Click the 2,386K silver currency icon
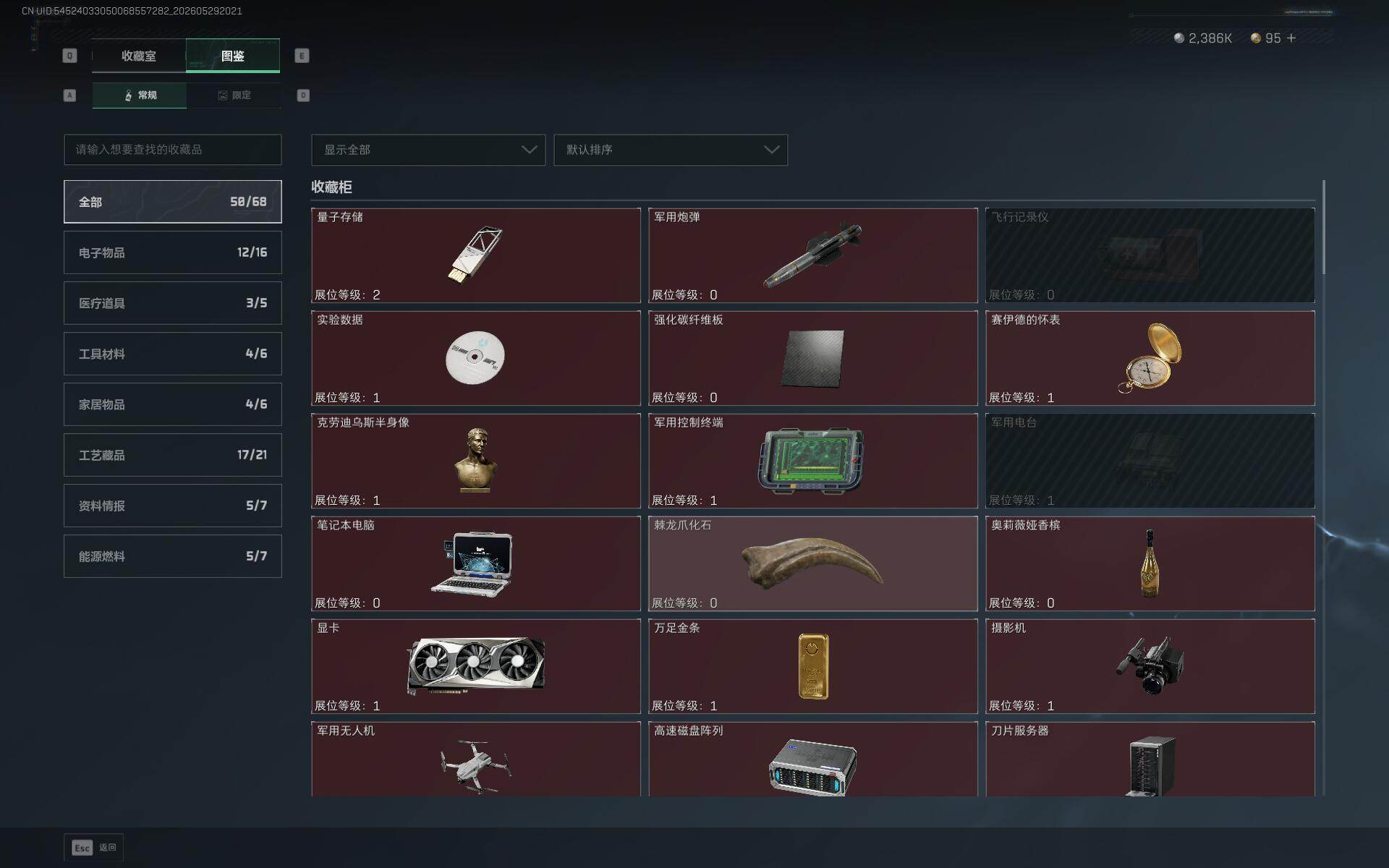 (x=1179, y=38)
